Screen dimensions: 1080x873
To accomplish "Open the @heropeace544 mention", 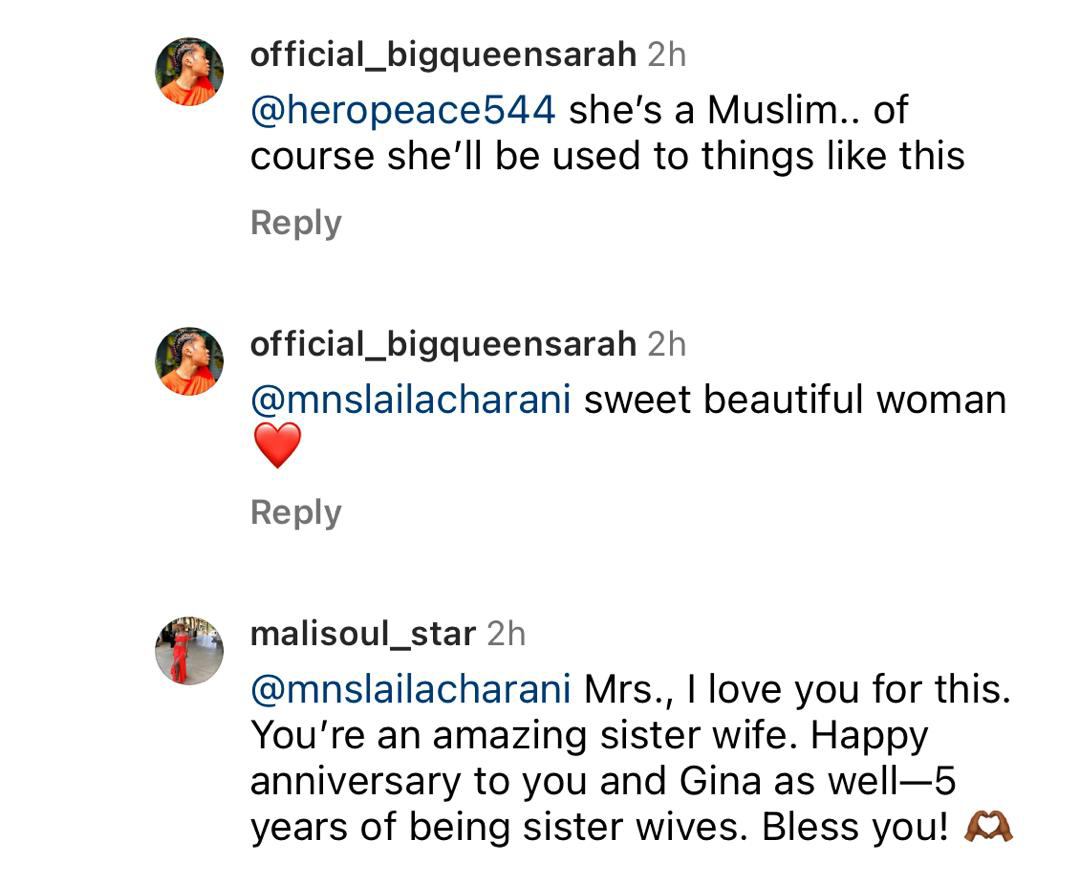I will (402, 110).
